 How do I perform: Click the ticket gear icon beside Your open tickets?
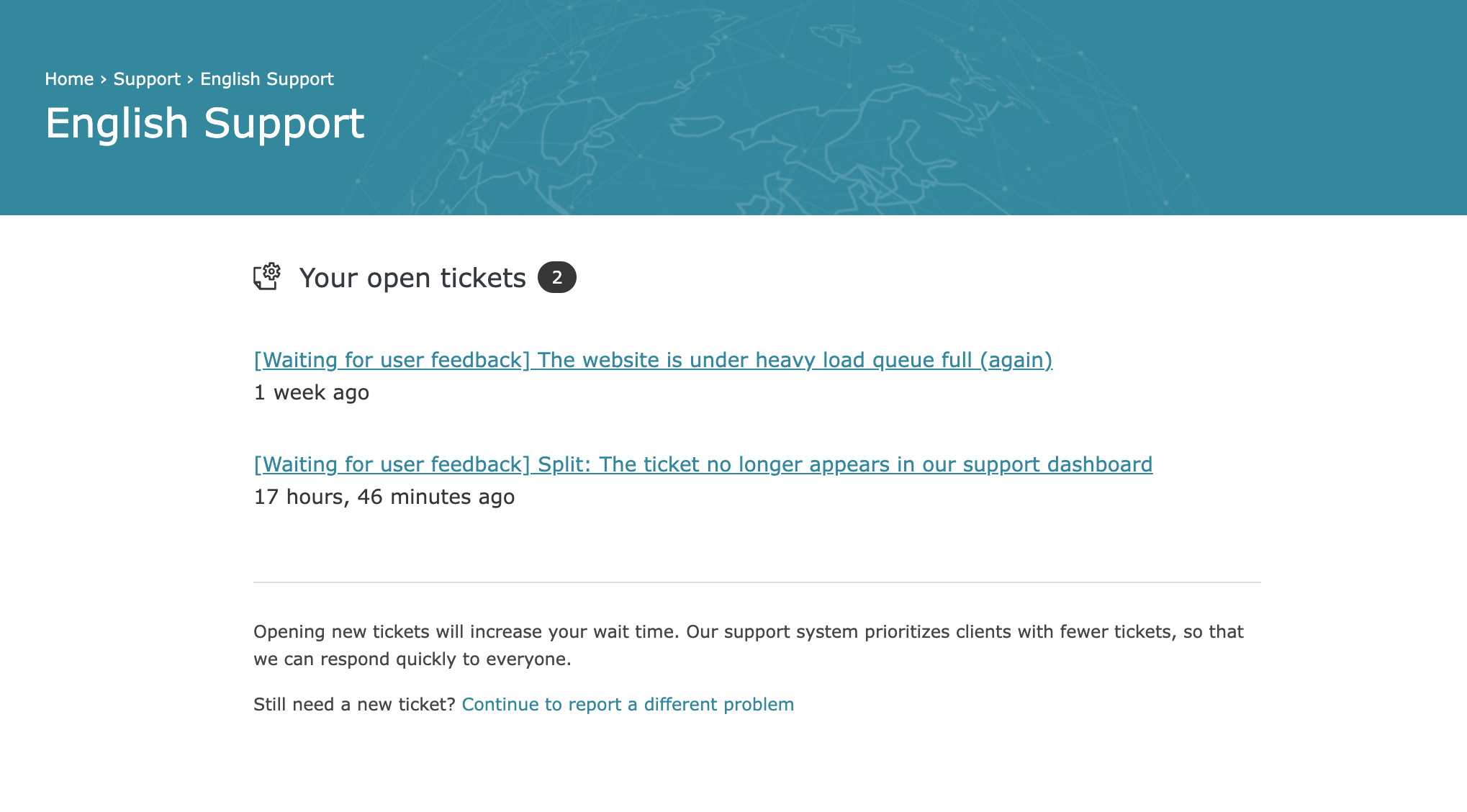click(267, 276)
